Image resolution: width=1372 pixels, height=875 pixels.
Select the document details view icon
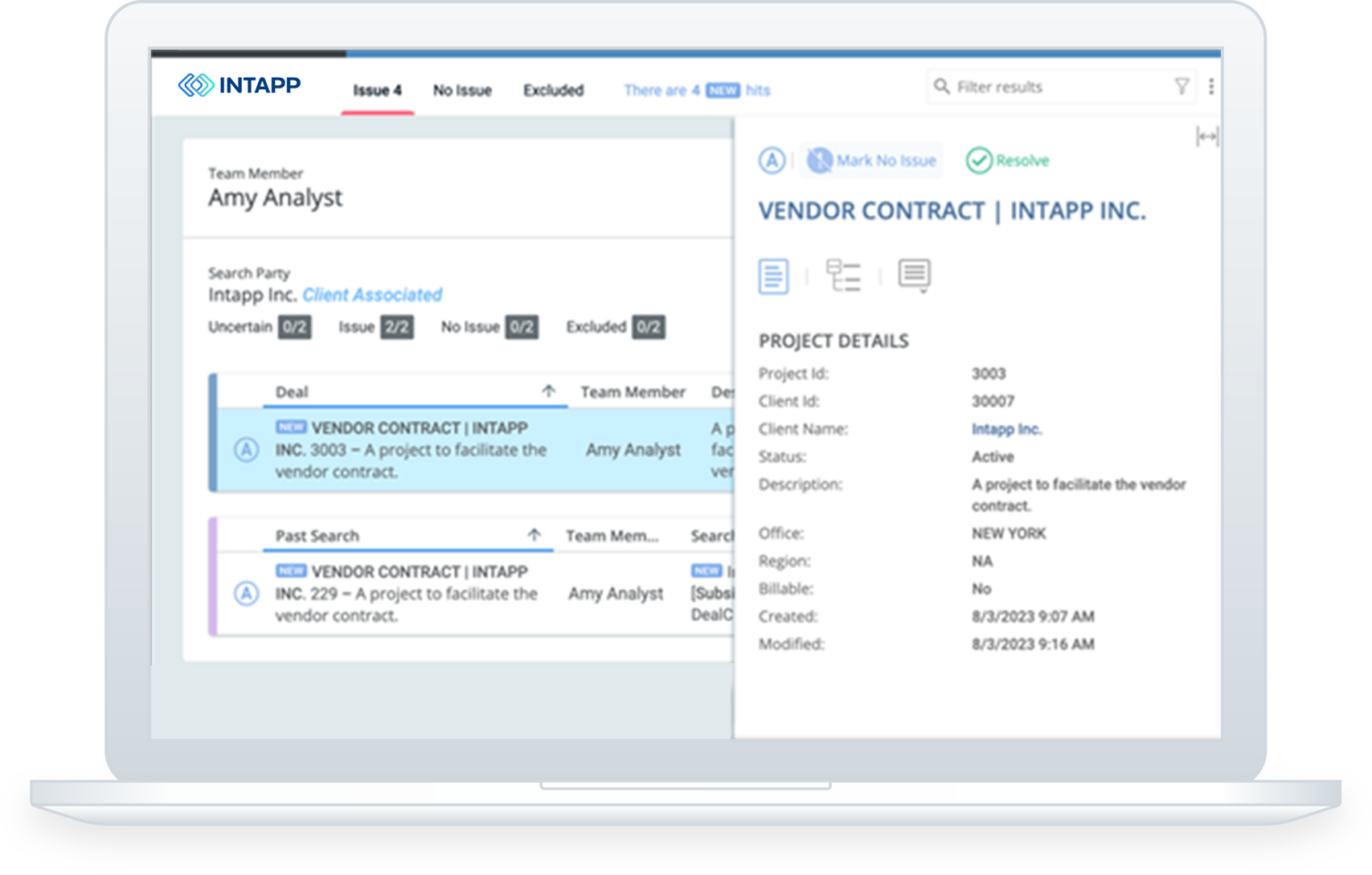(774, 276)
